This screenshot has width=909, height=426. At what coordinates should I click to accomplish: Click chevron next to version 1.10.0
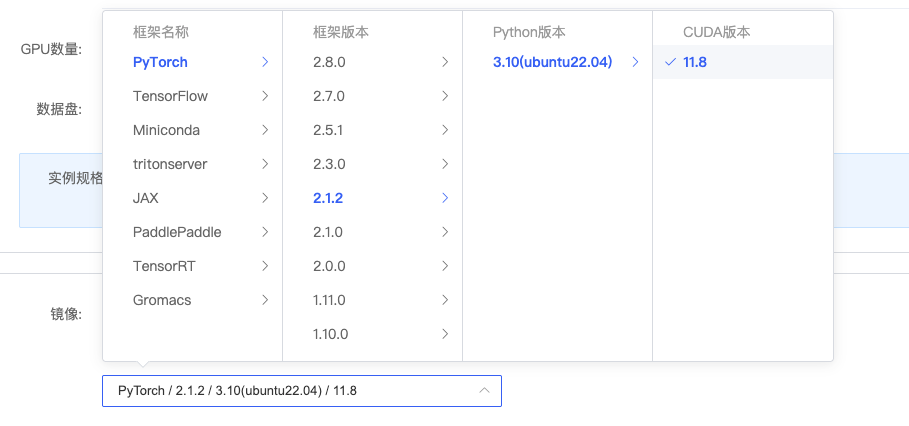[x=445, y=334]
